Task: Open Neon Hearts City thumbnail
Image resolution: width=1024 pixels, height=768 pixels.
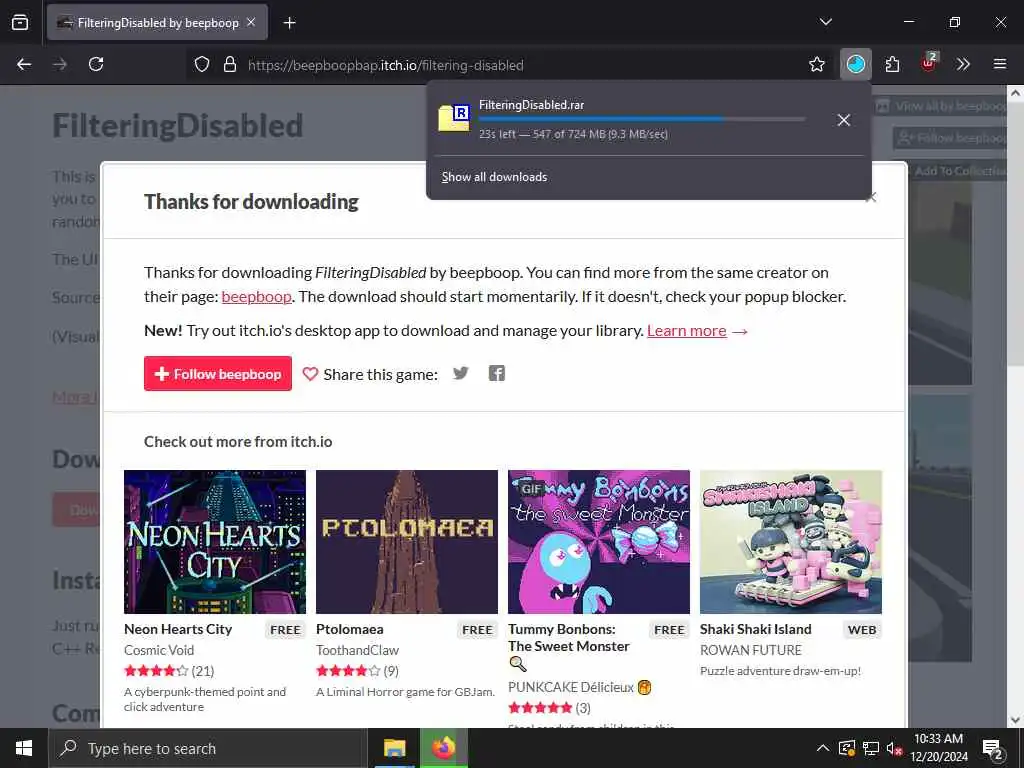Action: tap(215, 542)
